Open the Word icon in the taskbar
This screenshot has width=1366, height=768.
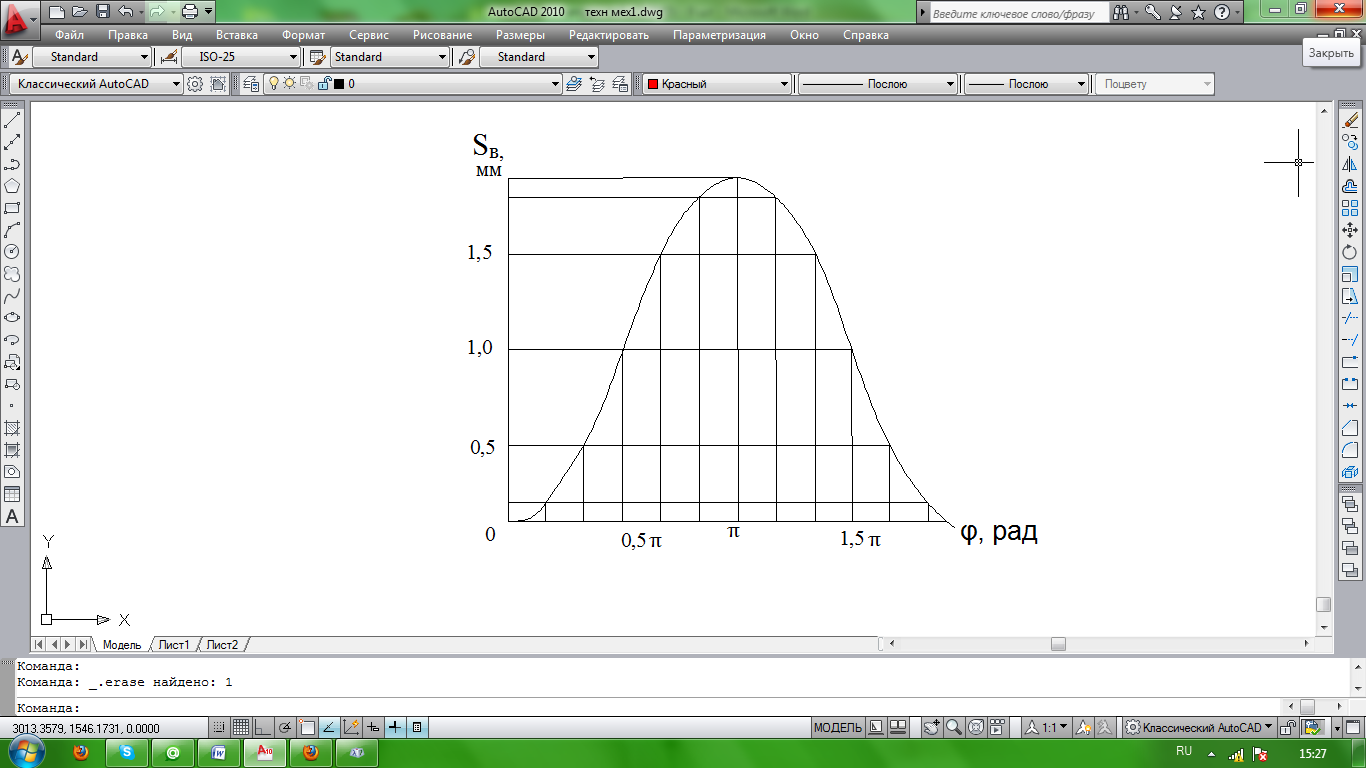[x=219, y=752]
